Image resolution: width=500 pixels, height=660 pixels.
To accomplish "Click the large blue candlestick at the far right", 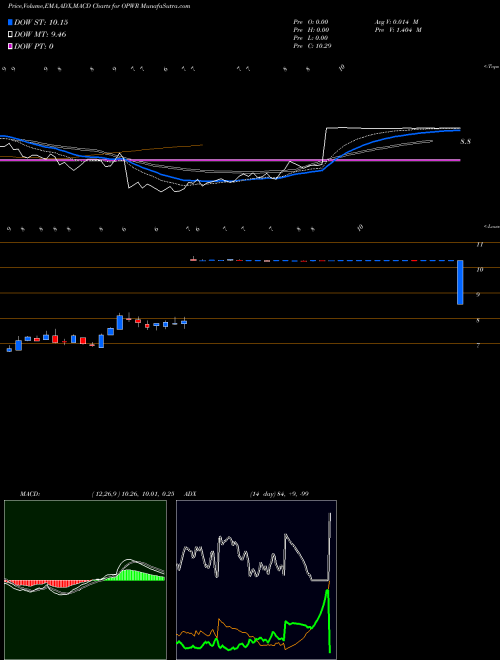I will [x=460, y=282].
